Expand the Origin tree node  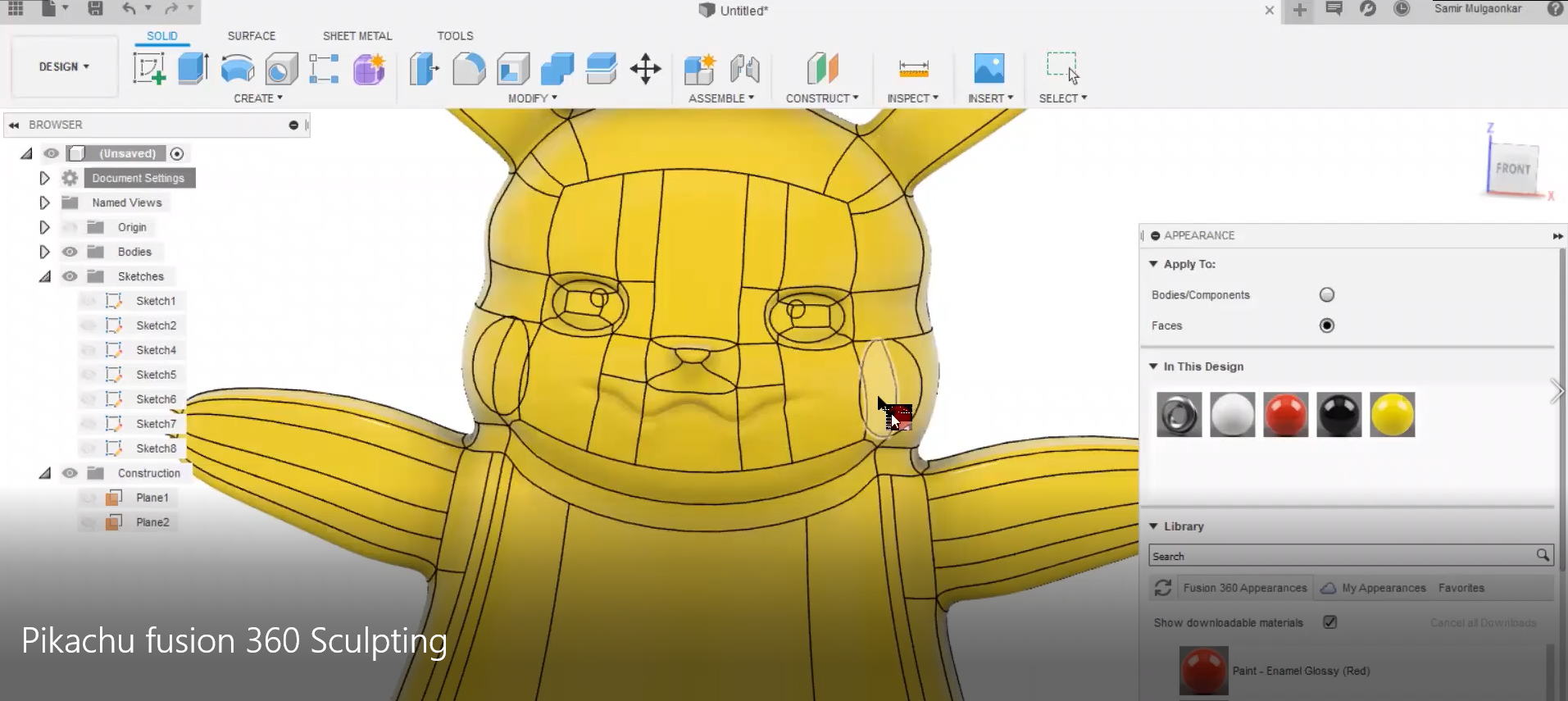44,227
